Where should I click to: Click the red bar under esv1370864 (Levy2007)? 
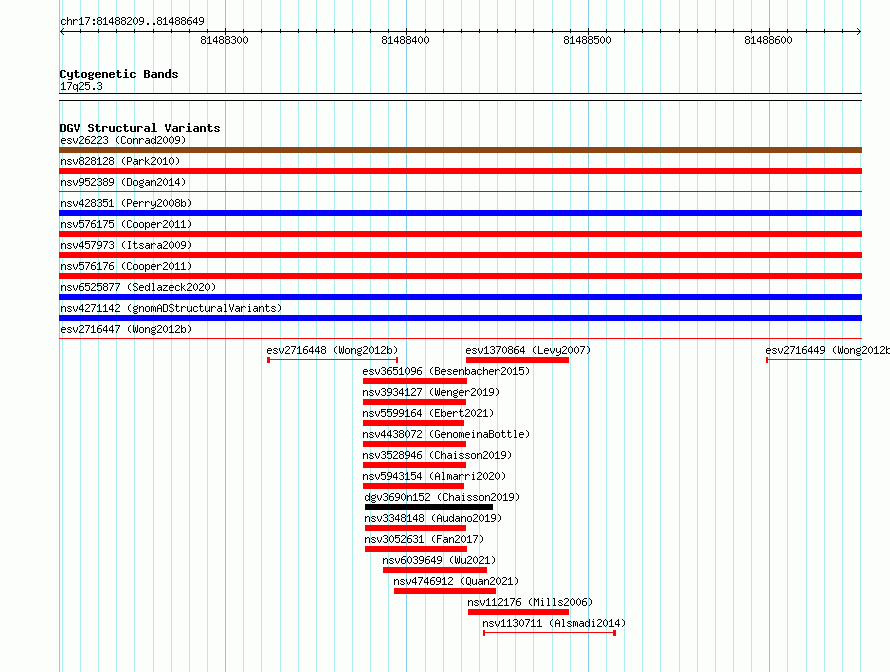point(517,360)
